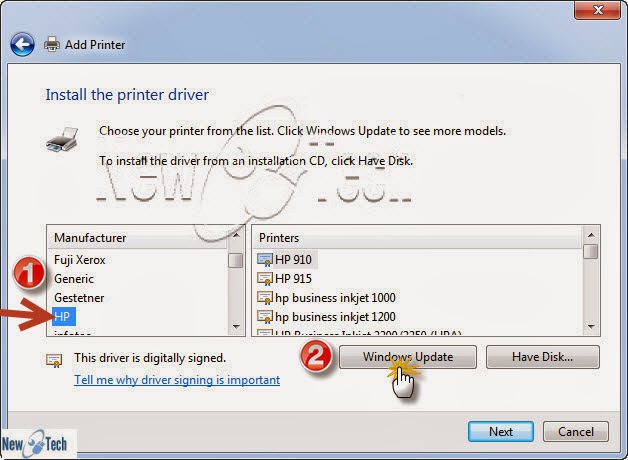This screenshot has height=460, width=628.
Task: Click Manufacturer list scroll down arrow
Action: click(x=236, y=327)
